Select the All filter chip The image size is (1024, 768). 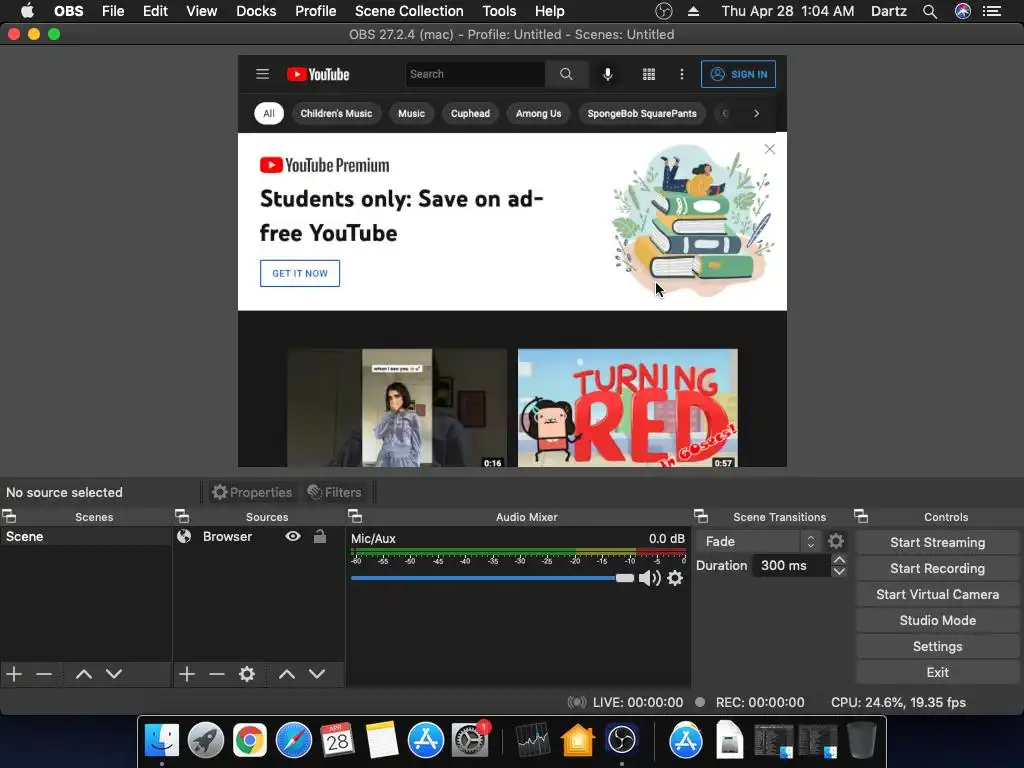(x=269, y=114)
